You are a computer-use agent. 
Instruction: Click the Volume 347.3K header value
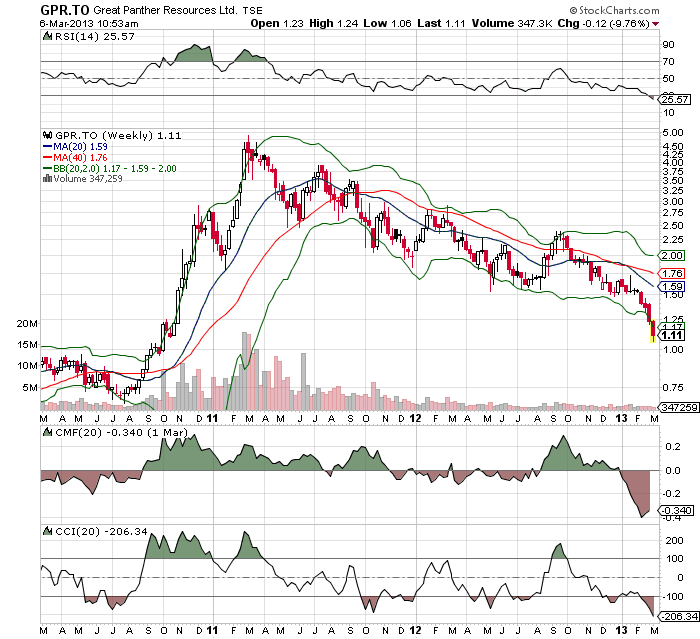pos(512,24)
